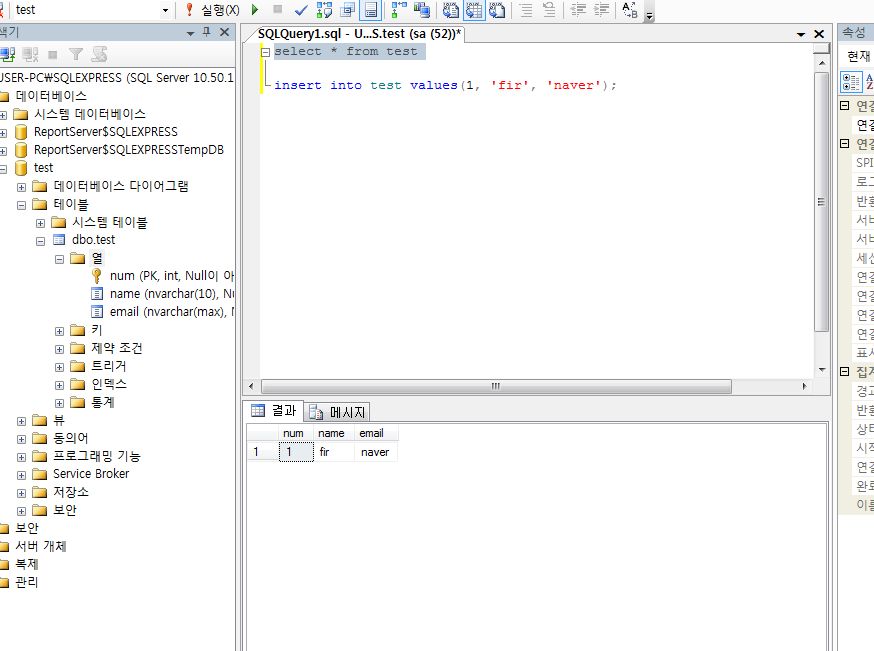
Task: Set results to text icon
Action: 450,10
